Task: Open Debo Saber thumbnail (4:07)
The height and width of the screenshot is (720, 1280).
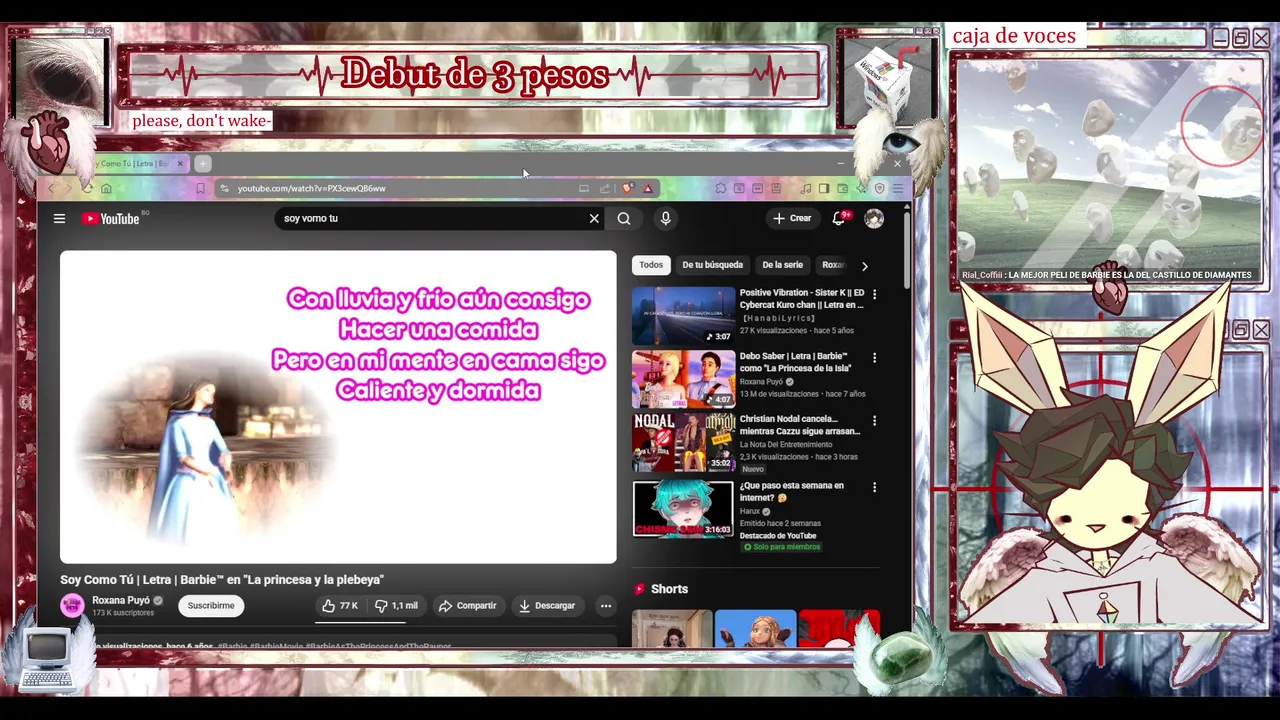Action: [683, 379]
